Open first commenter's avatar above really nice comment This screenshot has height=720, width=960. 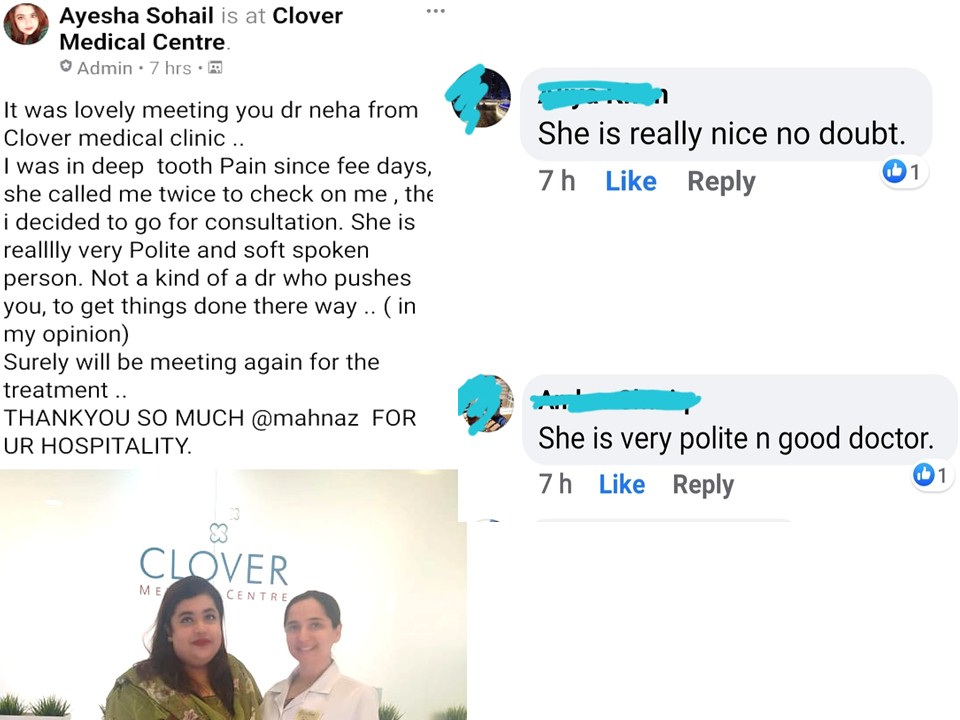(x=481, y=98)
